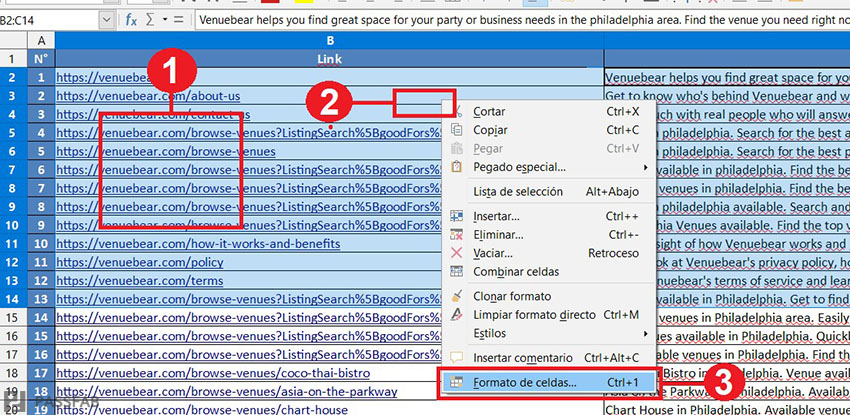Click the formula input line
850x415 pixels.
[520, 20]
